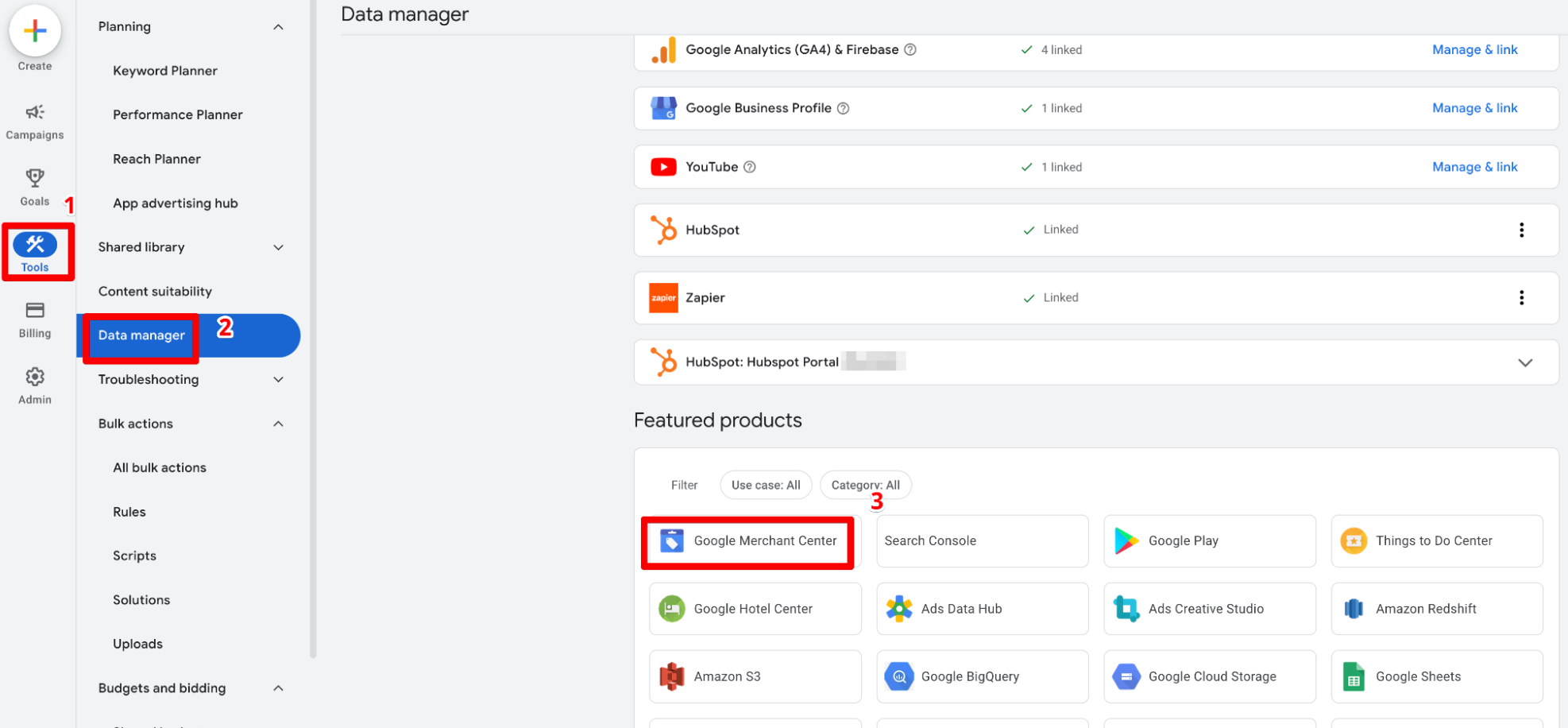Open Performance Planner

178,115
